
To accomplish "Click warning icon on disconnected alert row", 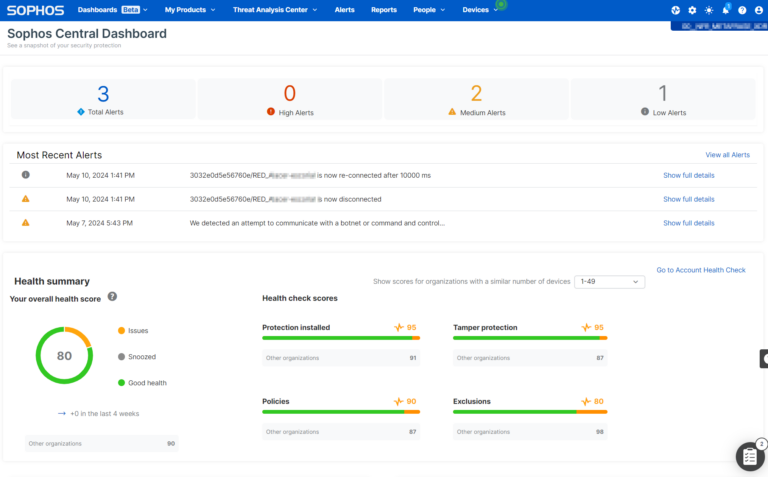I will pyautogui.click(x=25, y=199).
